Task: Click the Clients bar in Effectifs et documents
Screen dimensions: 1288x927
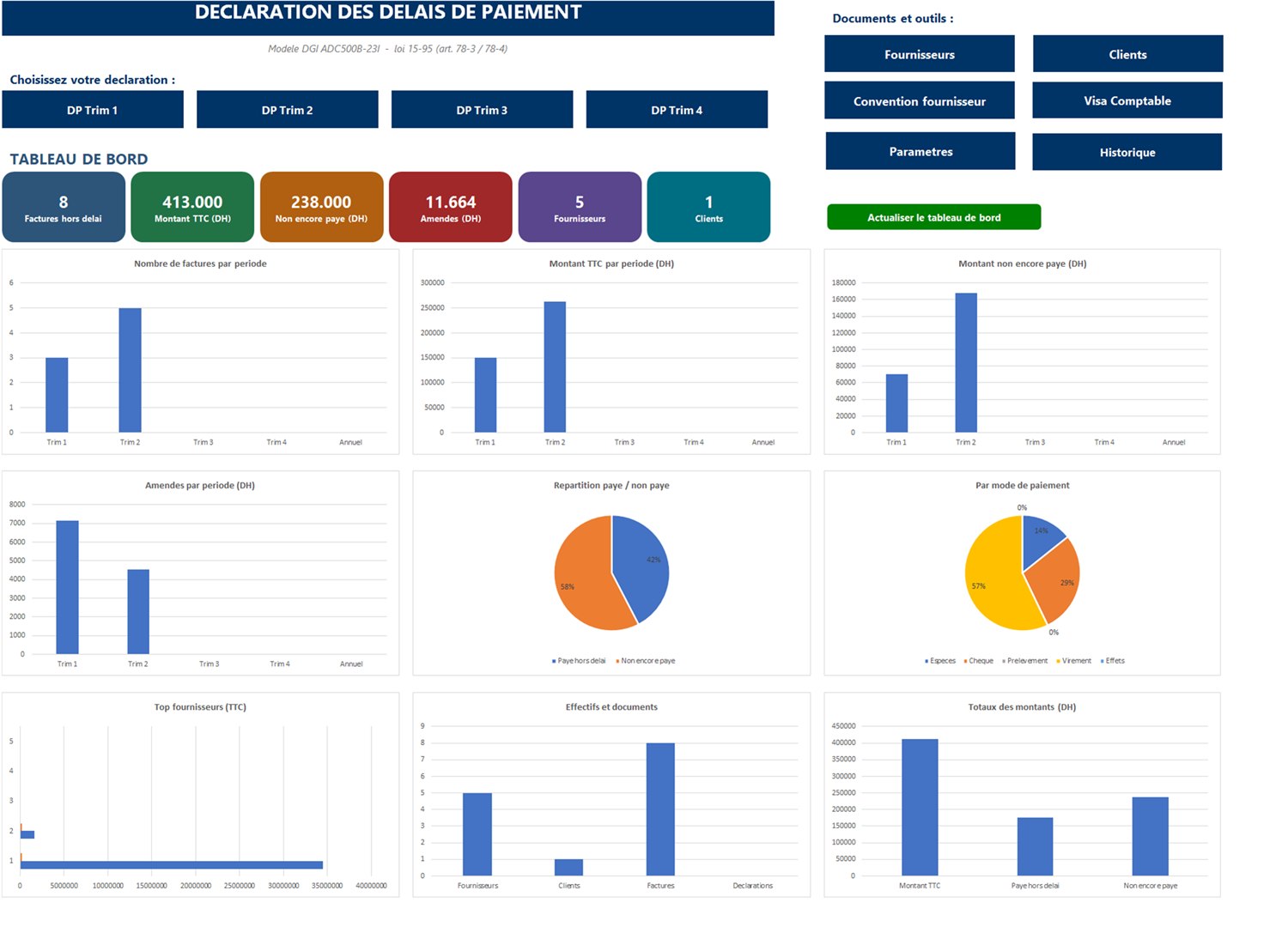Action: point(568,867)
